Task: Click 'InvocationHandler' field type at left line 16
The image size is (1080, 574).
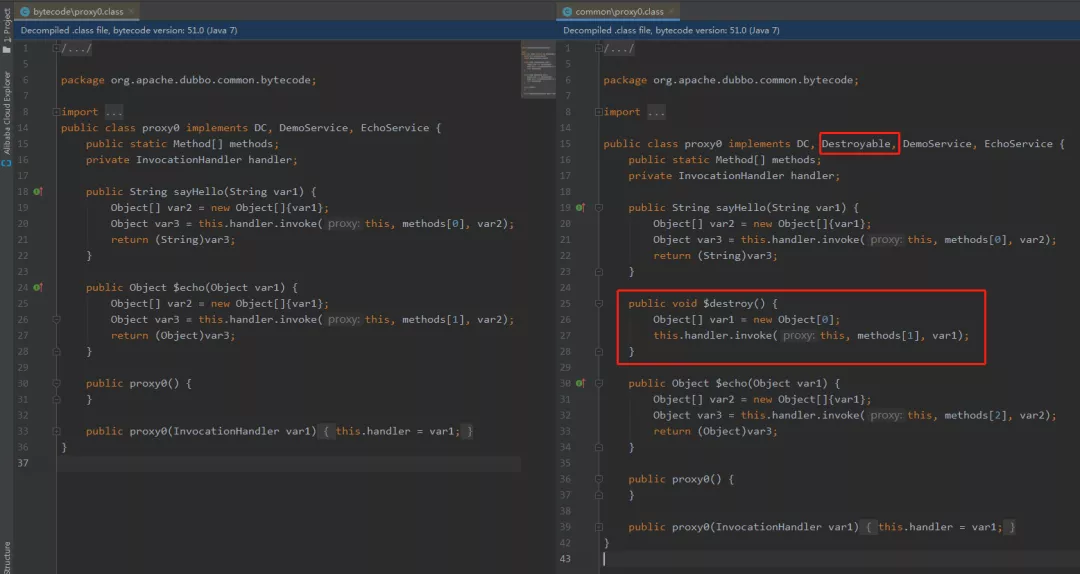Action: click(x=189, y=159)
